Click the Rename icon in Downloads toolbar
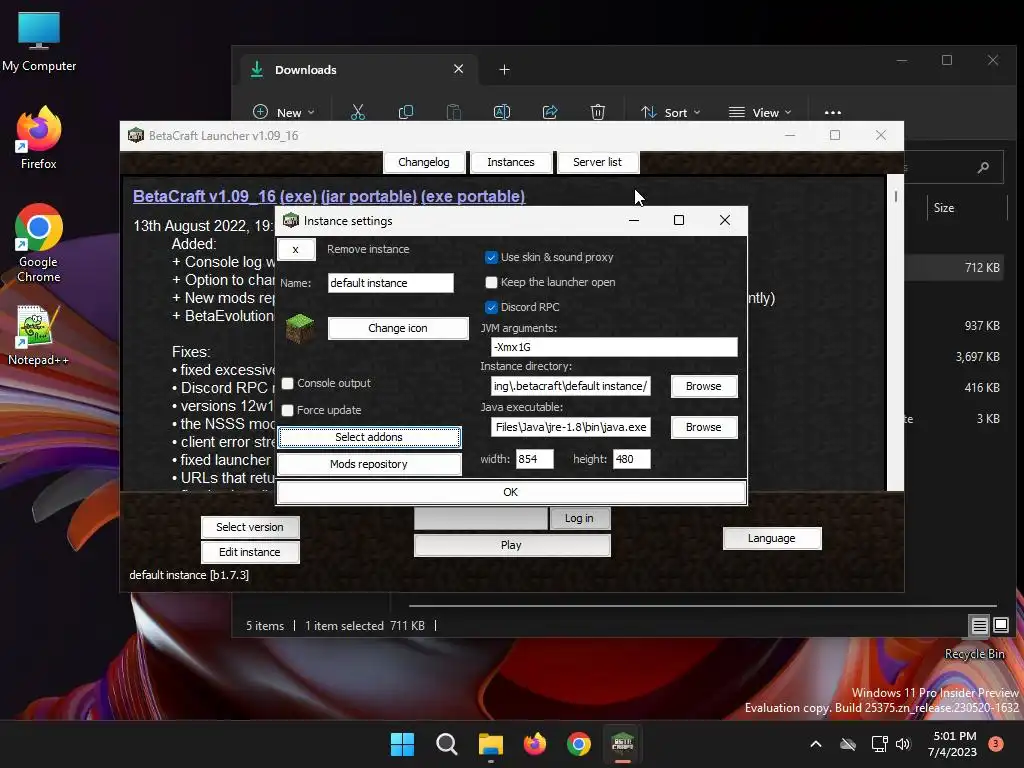This screenshot has width=1024, height=768. 502,112
